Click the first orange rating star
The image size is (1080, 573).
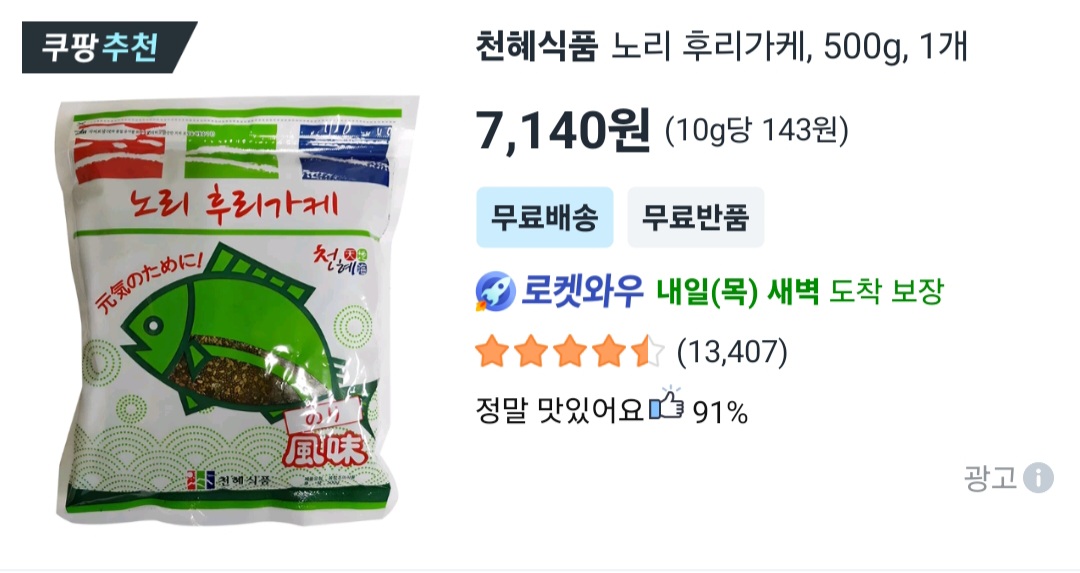tap(492, 351)
